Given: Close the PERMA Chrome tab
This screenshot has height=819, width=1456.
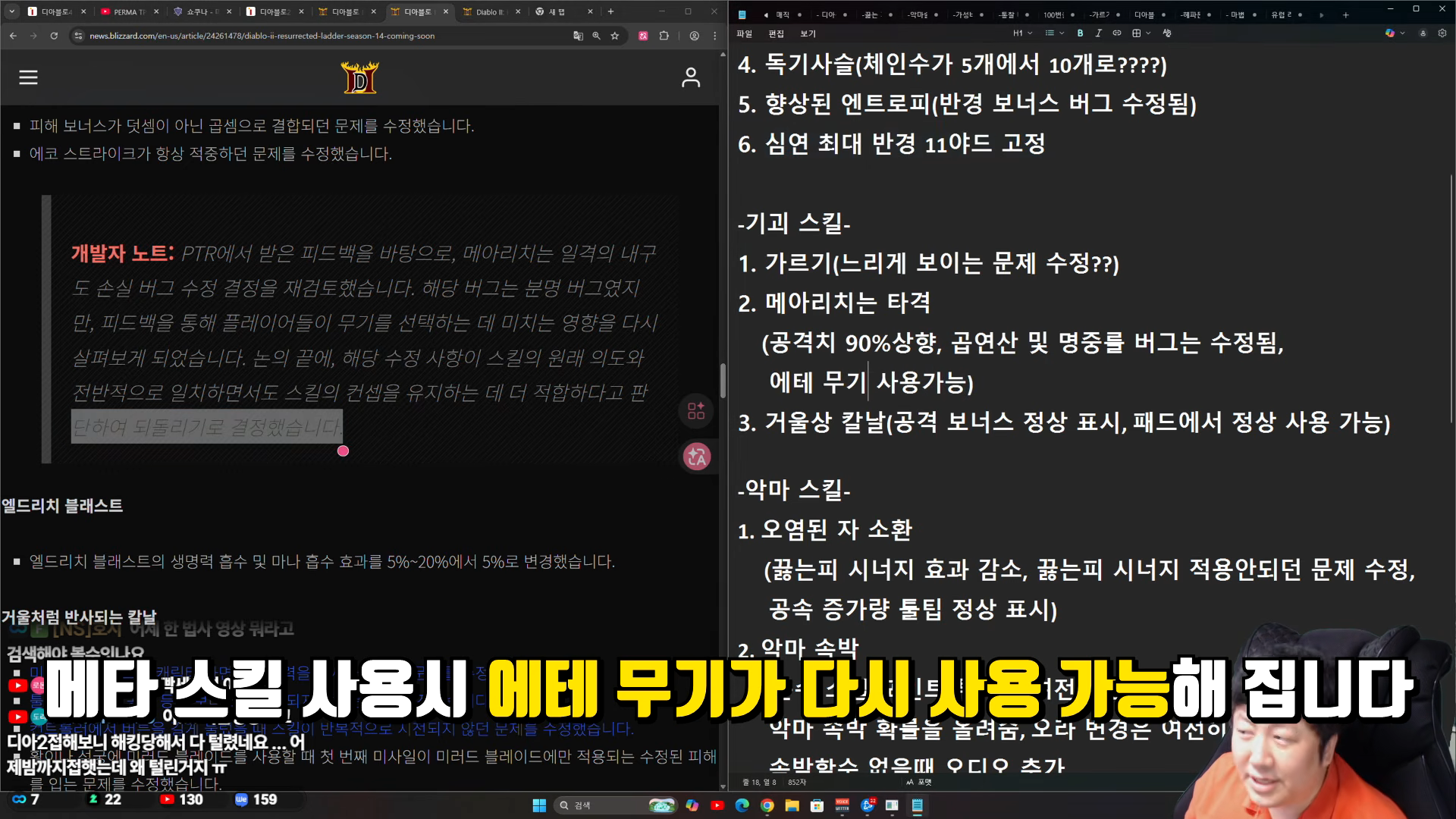Looking at the screenshot, I should point(156,11).
